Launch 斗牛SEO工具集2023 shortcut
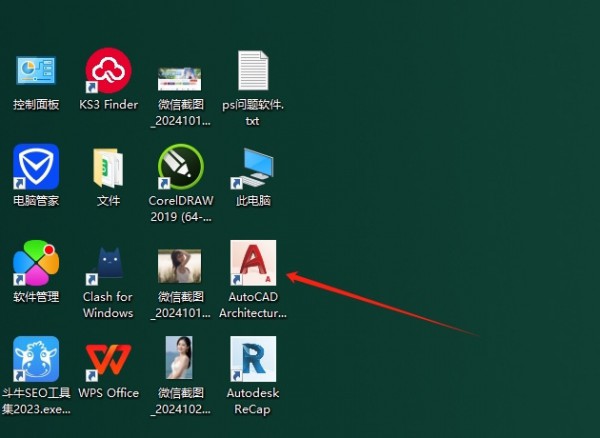This screenshot has height=438, width=600. pyautogui.click(x=36, y=359)
